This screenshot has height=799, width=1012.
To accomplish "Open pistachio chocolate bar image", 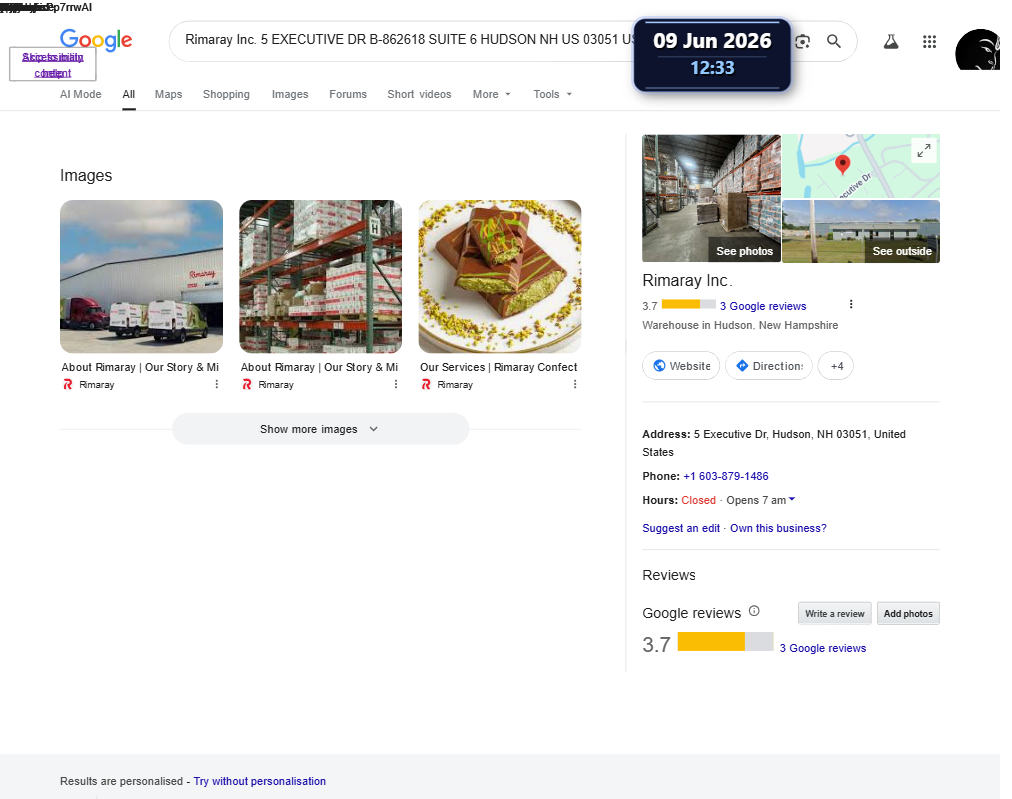I will point(500,276).
